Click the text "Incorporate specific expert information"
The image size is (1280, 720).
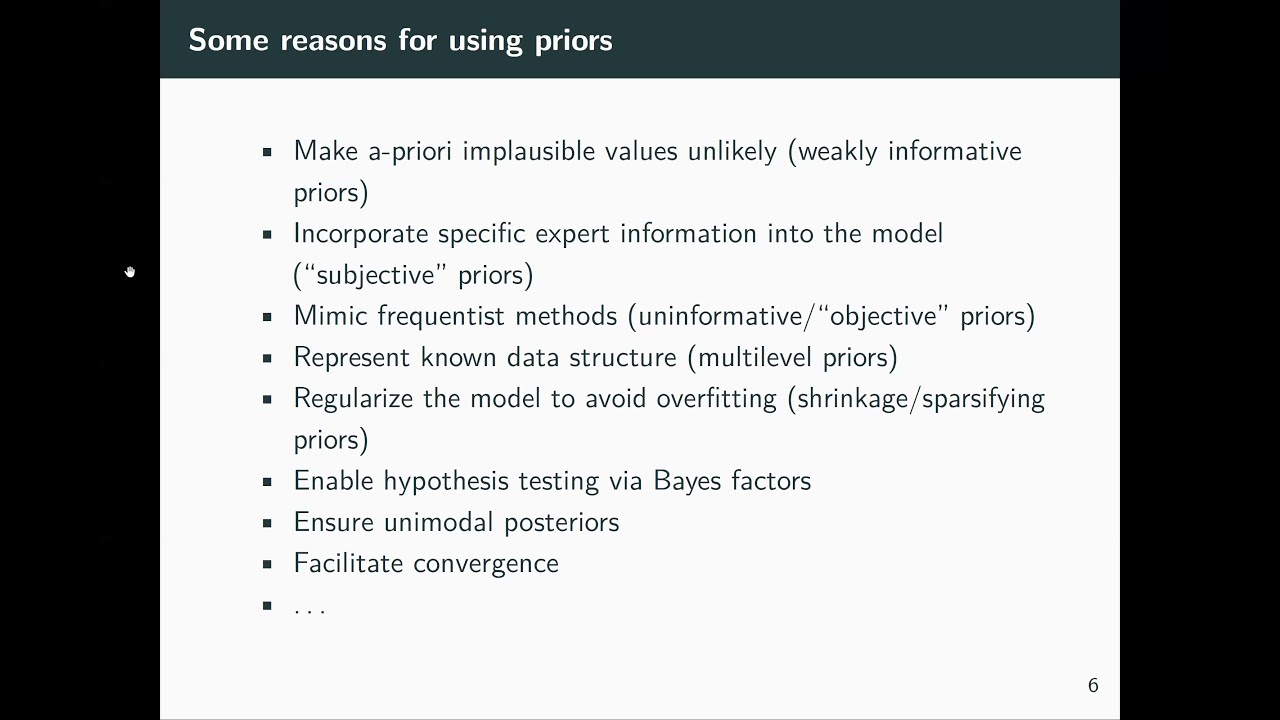point(528,234)
